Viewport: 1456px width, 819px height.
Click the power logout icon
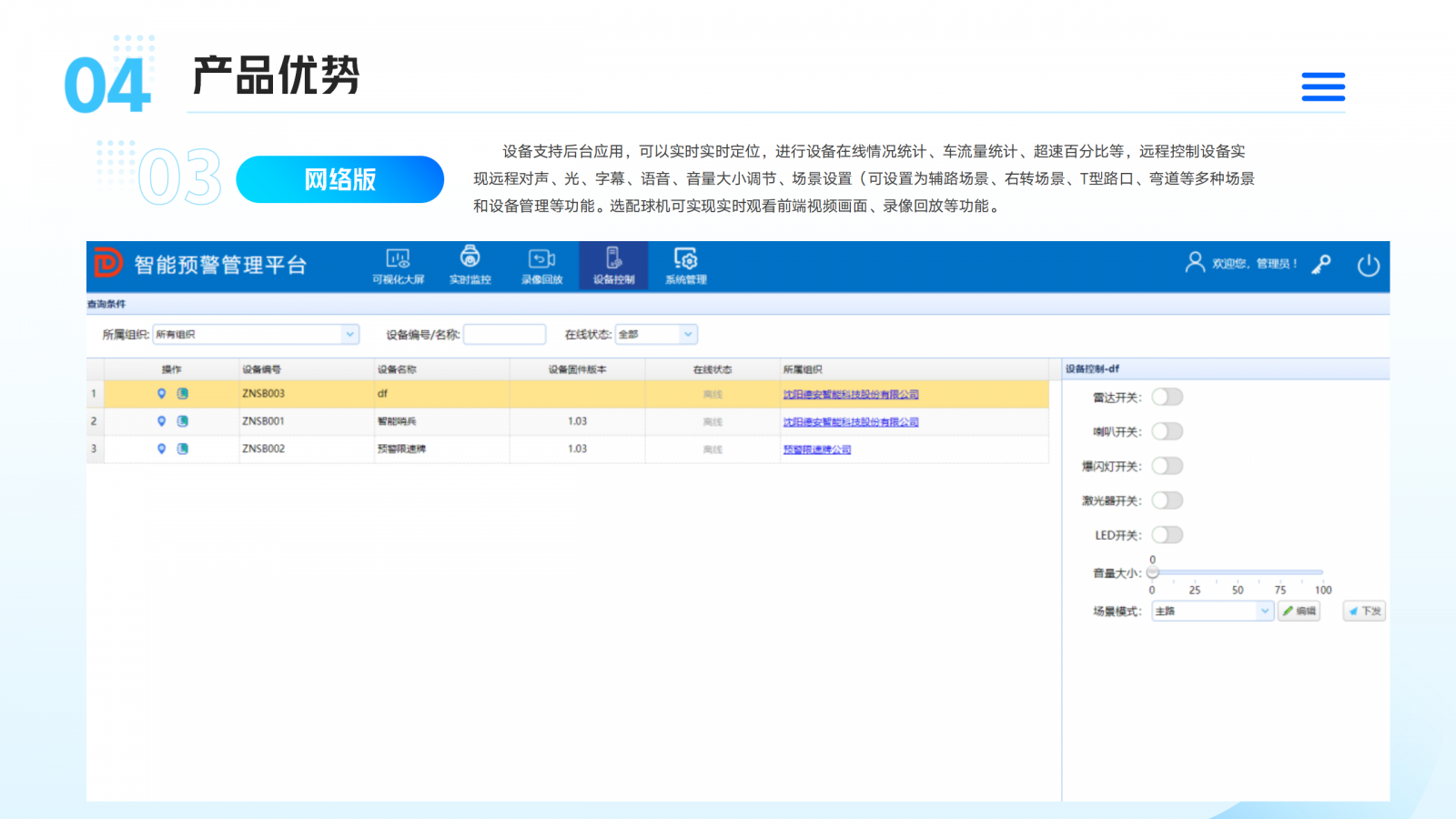[1369, 265]
